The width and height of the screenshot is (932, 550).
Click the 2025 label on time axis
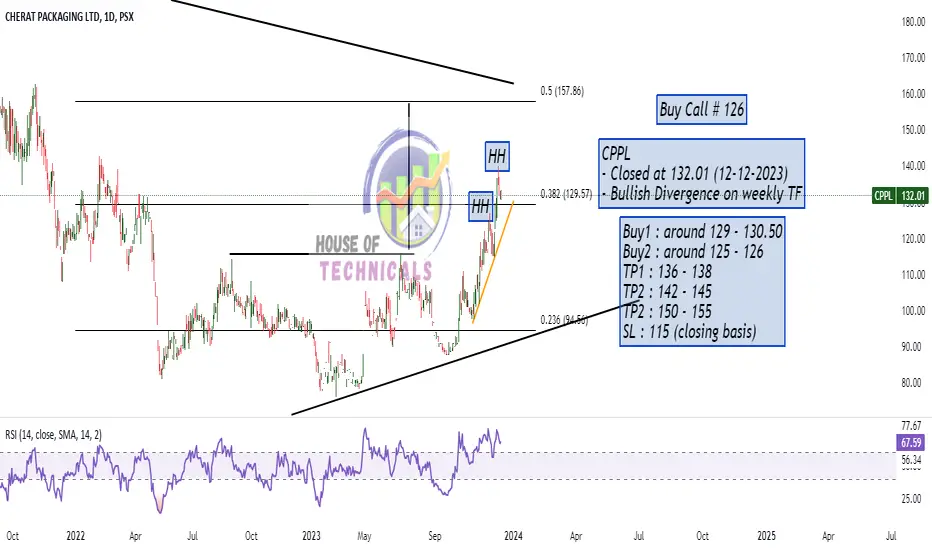[x=766, y=536]
